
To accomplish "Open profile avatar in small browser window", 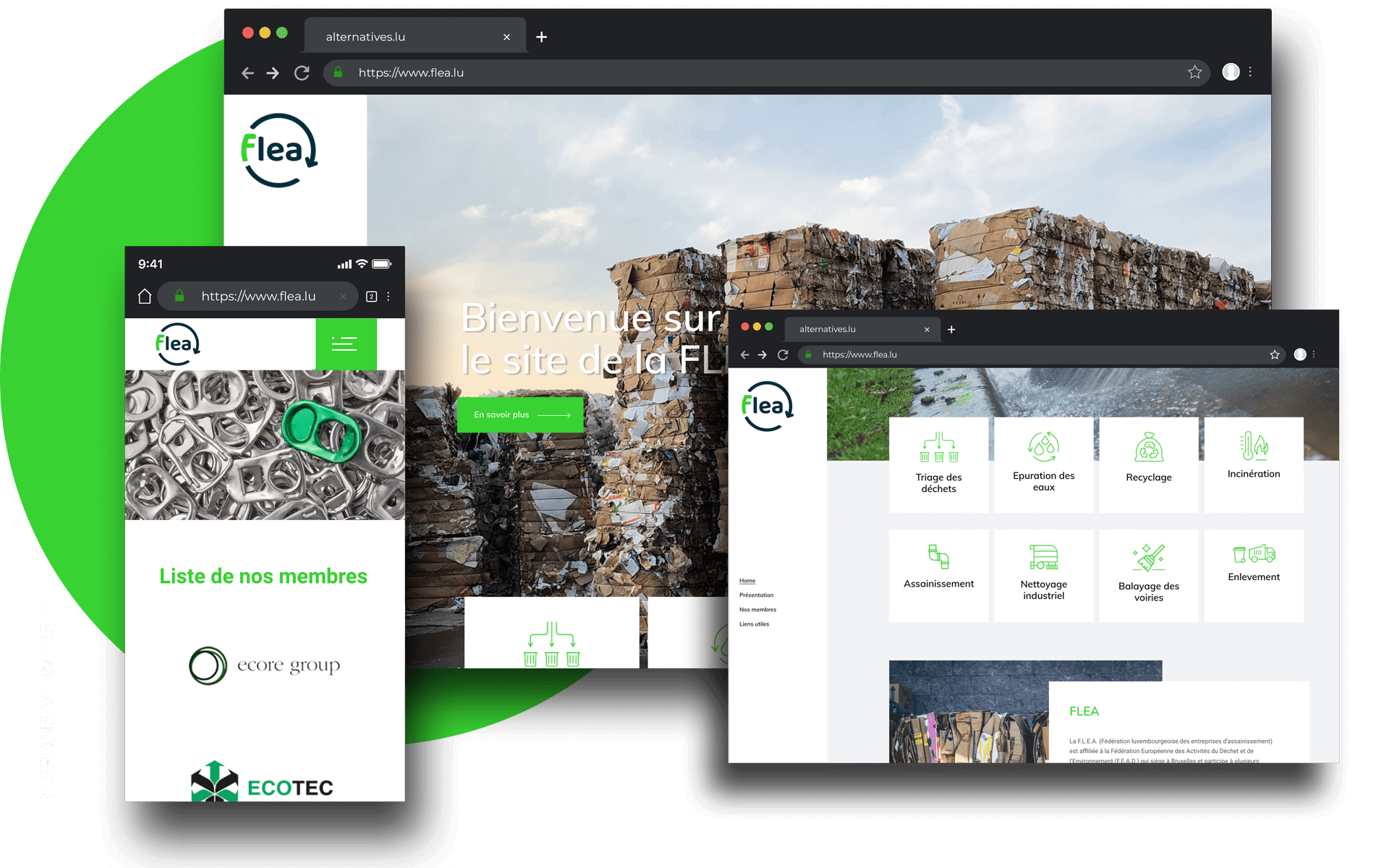I will click(1300, 354).
